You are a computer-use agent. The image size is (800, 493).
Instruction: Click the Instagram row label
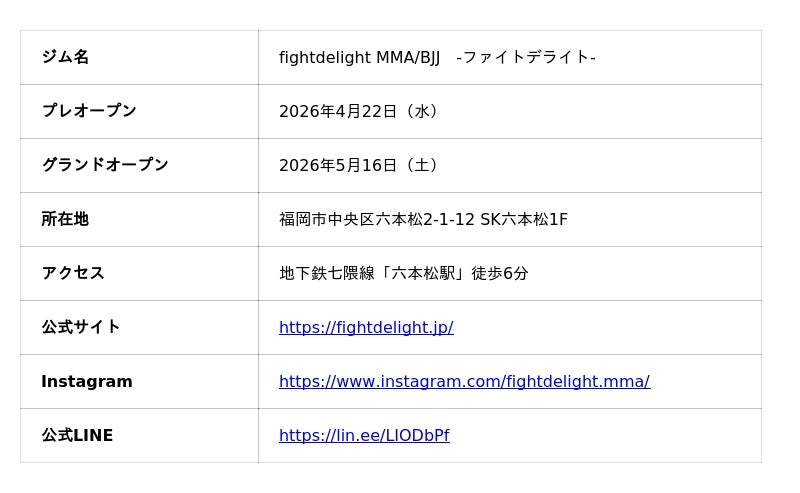coord(87,381)
